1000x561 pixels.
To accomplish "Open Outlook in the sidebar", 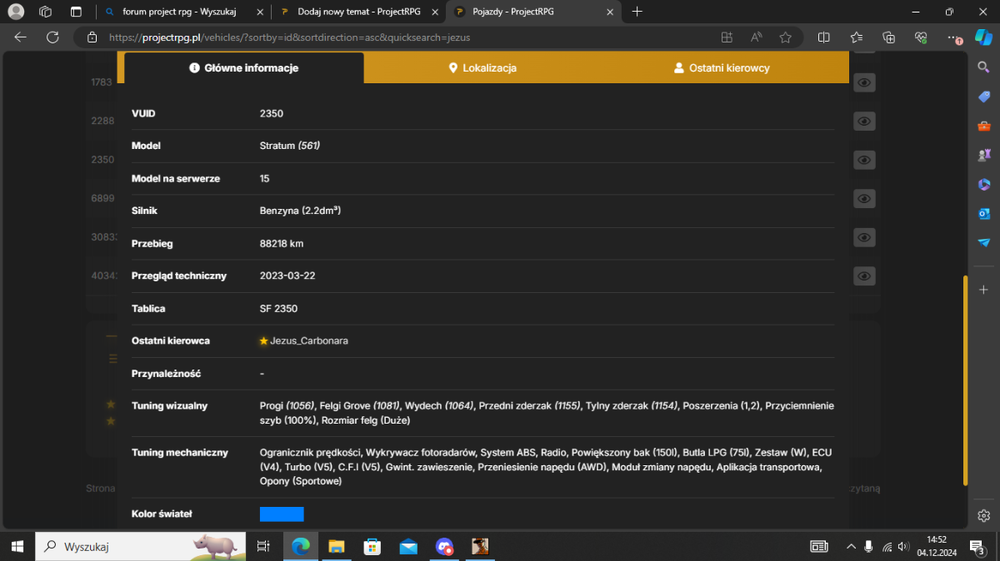I will tap(983, 214).
